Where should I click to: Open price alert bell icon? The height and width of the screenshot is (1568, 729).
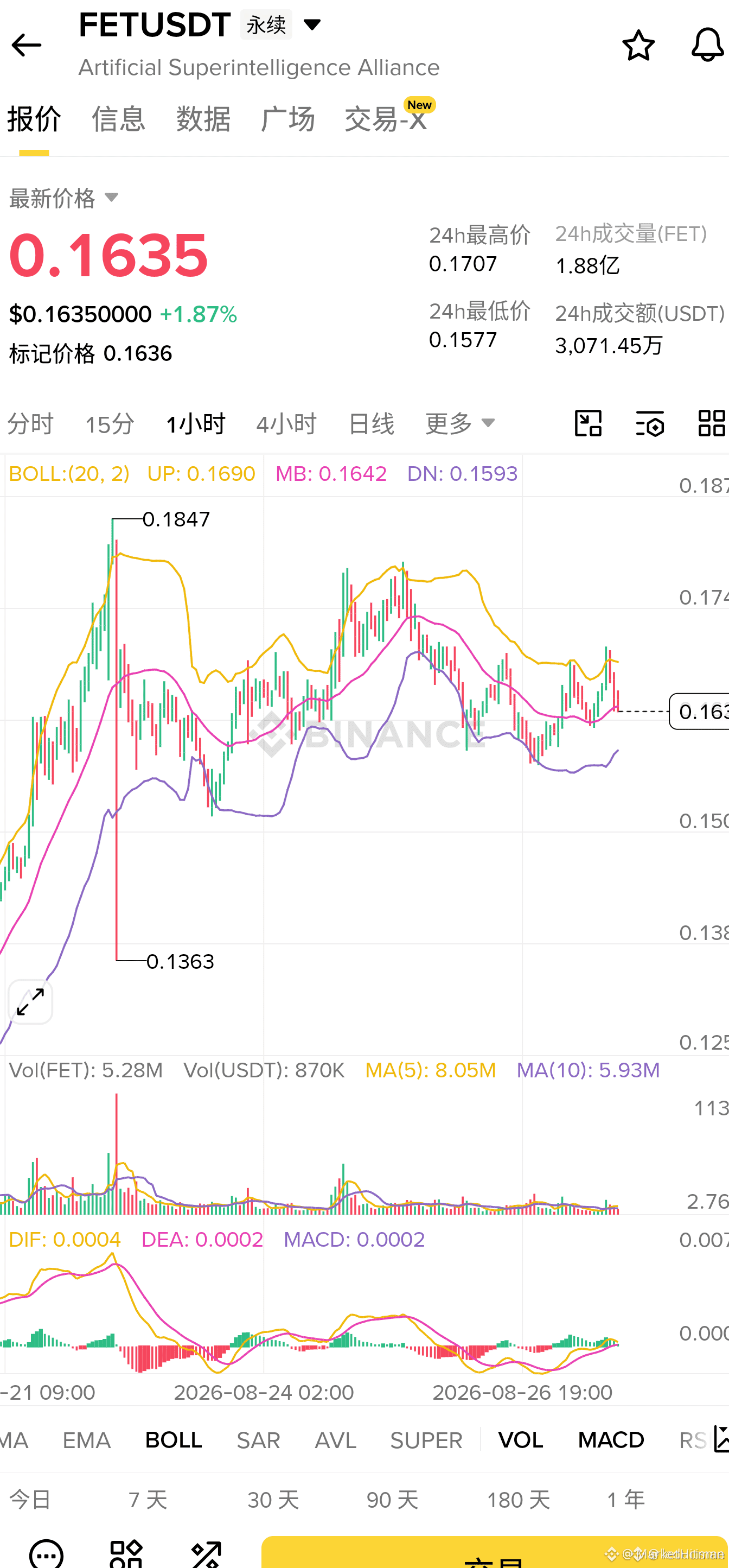[x=707, y=45]
